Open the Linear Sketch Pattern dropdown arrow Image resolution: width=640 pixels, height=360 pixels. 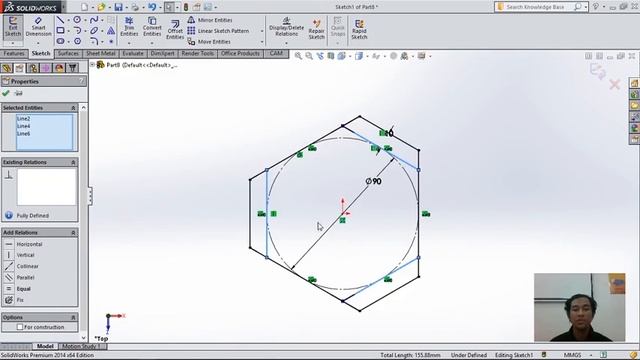[262, 31]
